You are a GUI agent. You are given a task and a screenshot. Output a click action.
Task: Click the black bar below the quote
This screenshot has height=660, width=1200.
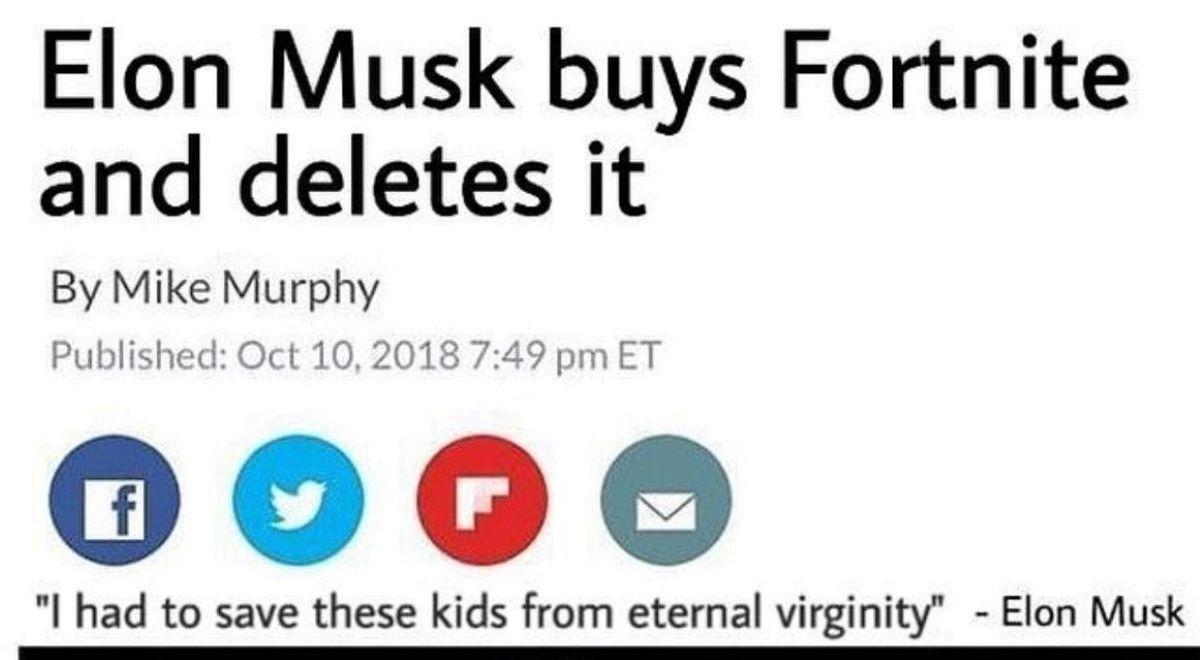point(600,653)
